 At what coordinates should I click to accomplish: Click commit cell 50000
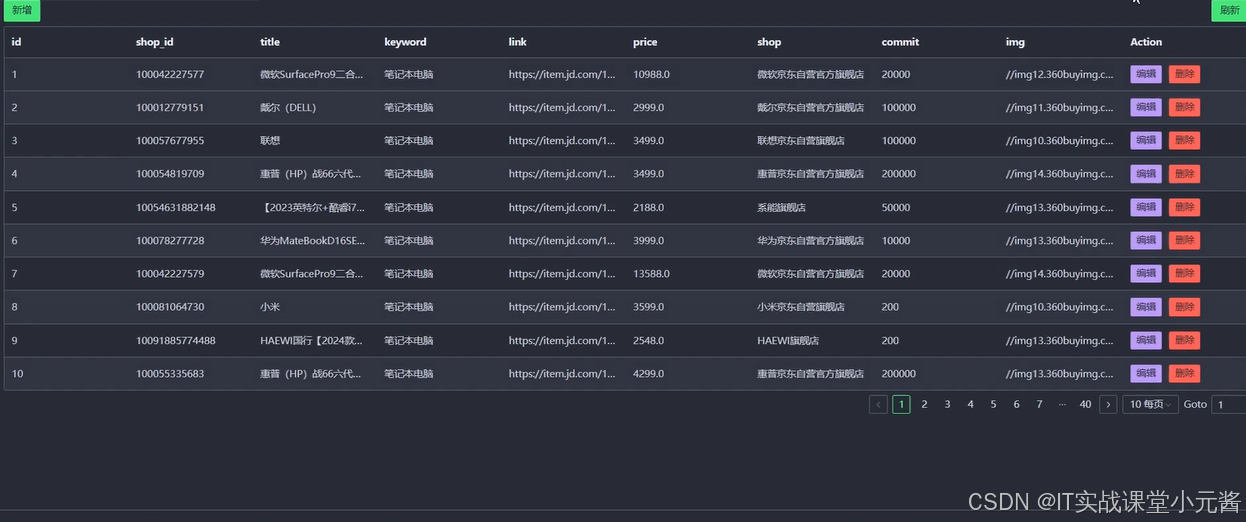pos(896,207)
